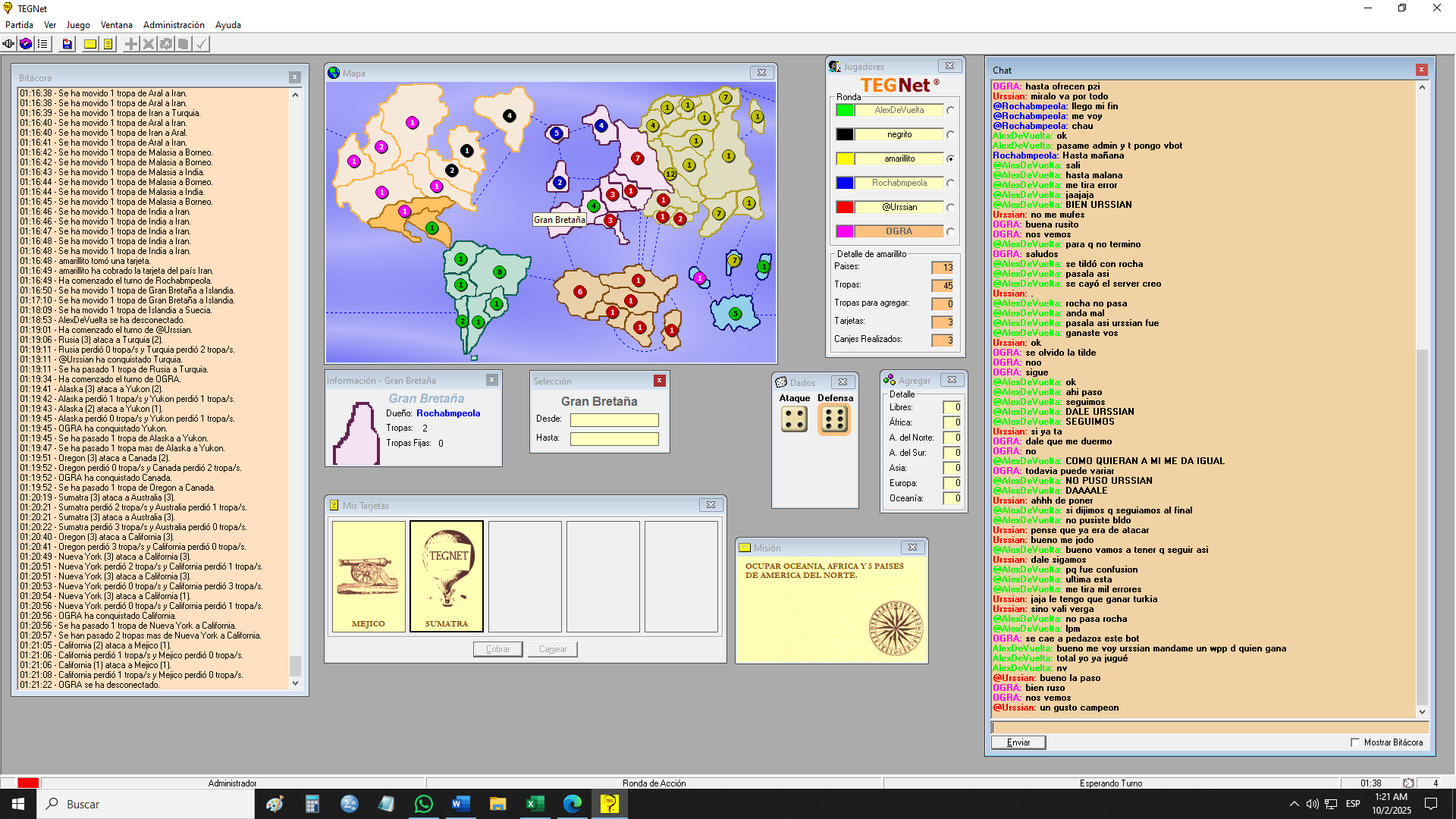The image size is (1456, 819).
Task: Show hidden system tray icons chevron
Action: pos(1294,804)
